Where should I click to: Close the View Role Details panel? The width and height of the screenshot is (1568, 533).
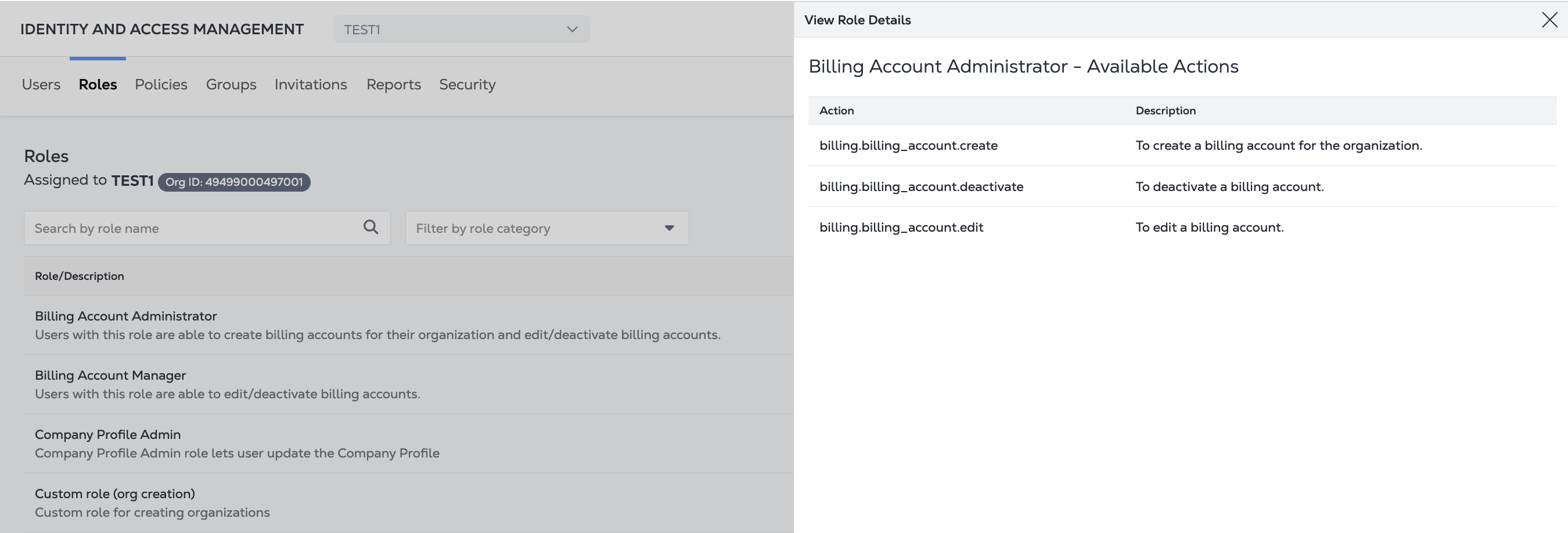click(x=1549, y=20)
